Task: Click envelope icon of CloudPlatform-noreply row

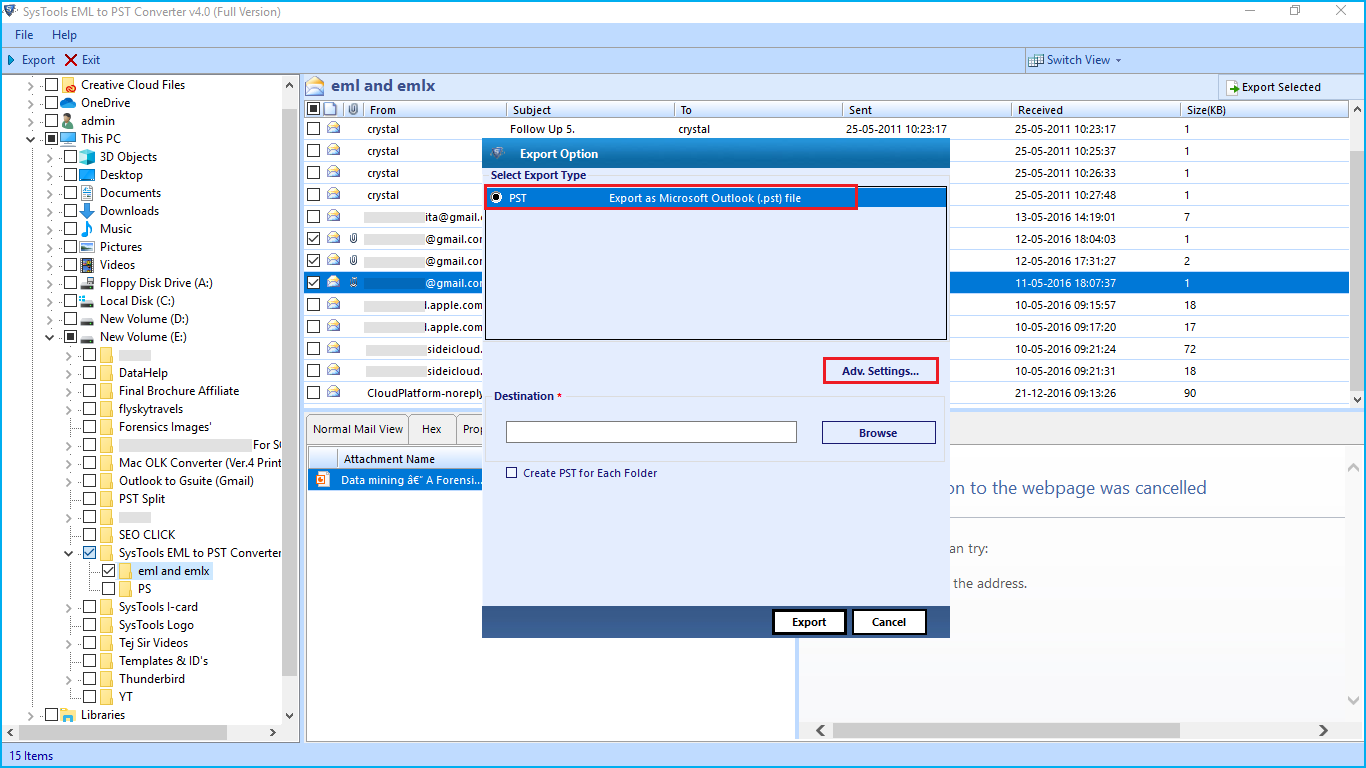Action: 333,392
